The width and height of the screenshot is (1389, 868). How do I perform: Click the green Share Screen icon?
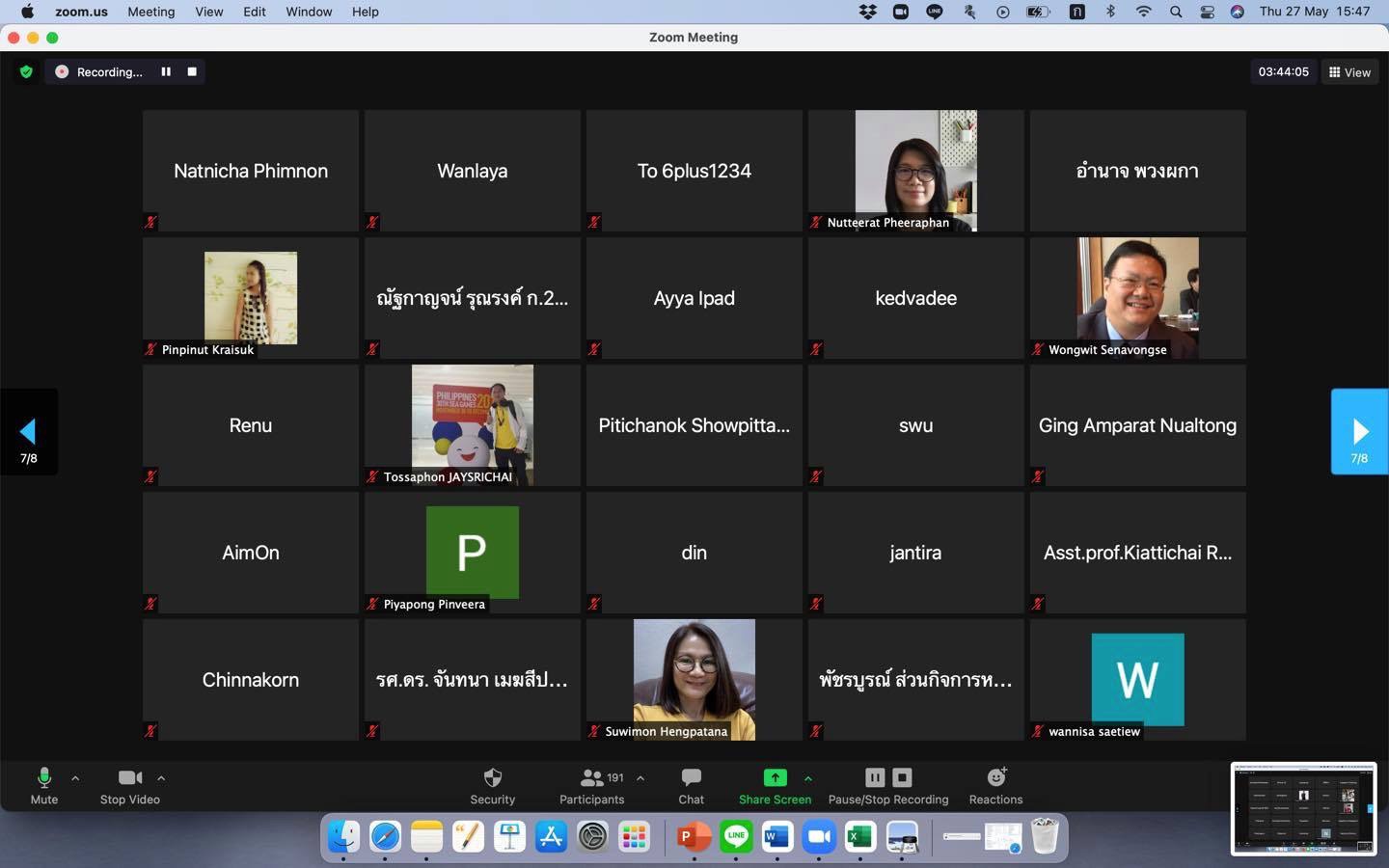pyautogui.click(x=775, y=777)
